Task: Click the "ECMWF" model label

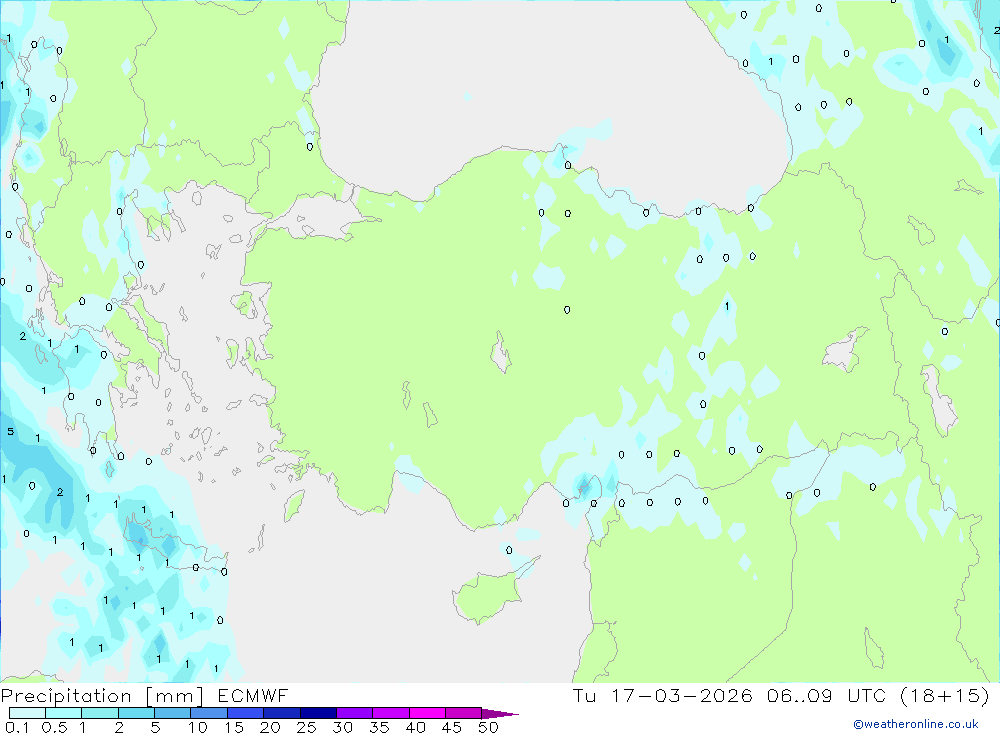Action: pyautogui.click(x=253, y=696)
